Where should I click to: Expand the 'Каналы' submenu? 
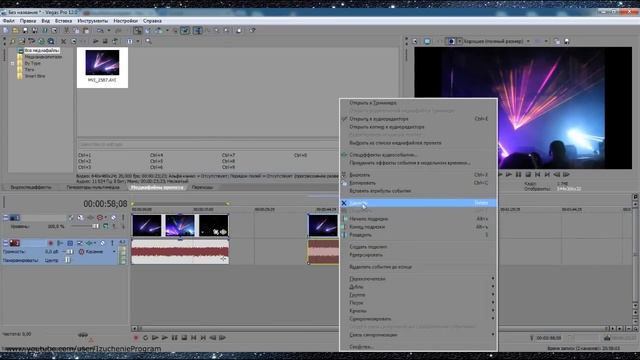click(x=418, y=311)
